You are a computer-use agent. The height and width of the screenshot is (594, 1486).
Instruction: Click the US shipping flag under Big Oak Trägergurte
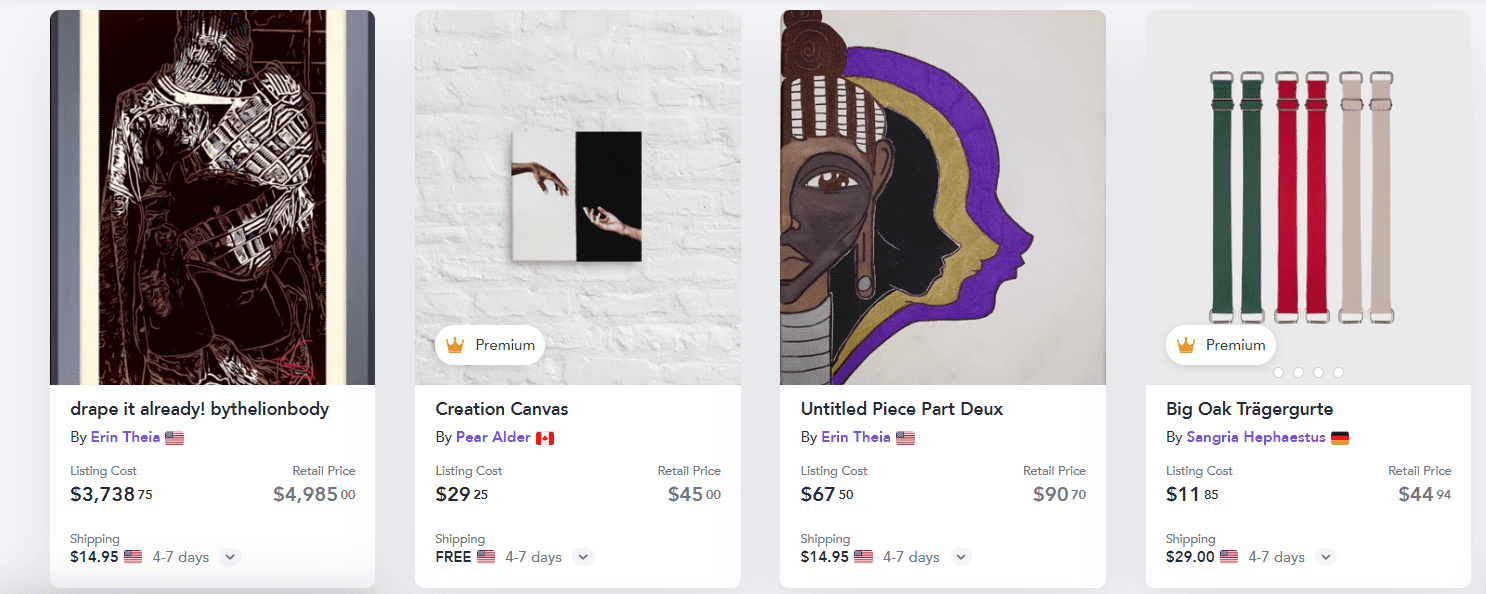(x=1231, y=557)
